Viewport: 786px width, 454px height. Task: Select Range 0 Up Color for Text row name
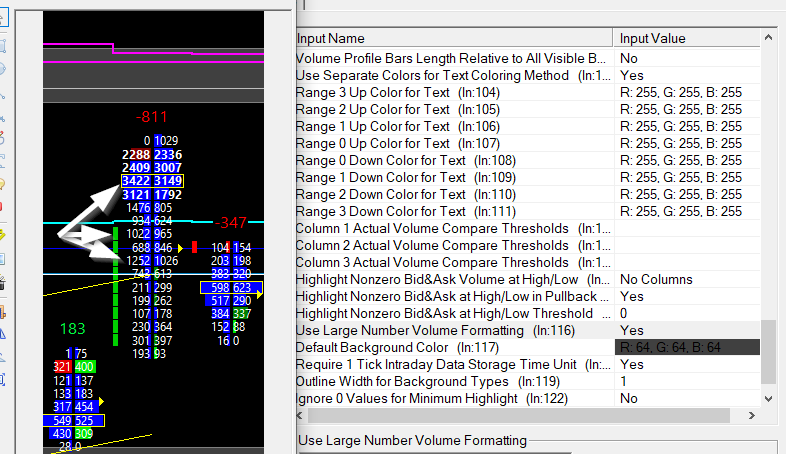point(455,143)
